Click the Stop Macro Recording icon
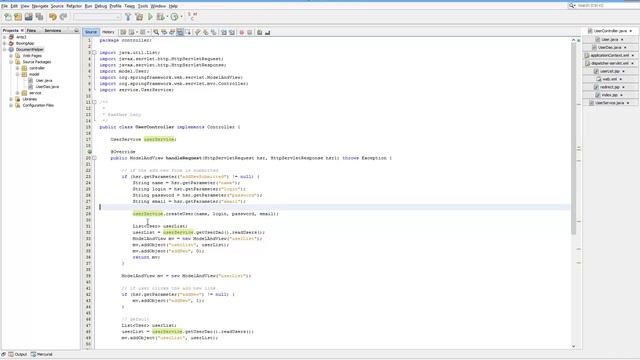Image resolution: width=640 pixels, height=360 pixels. [250, 32]
